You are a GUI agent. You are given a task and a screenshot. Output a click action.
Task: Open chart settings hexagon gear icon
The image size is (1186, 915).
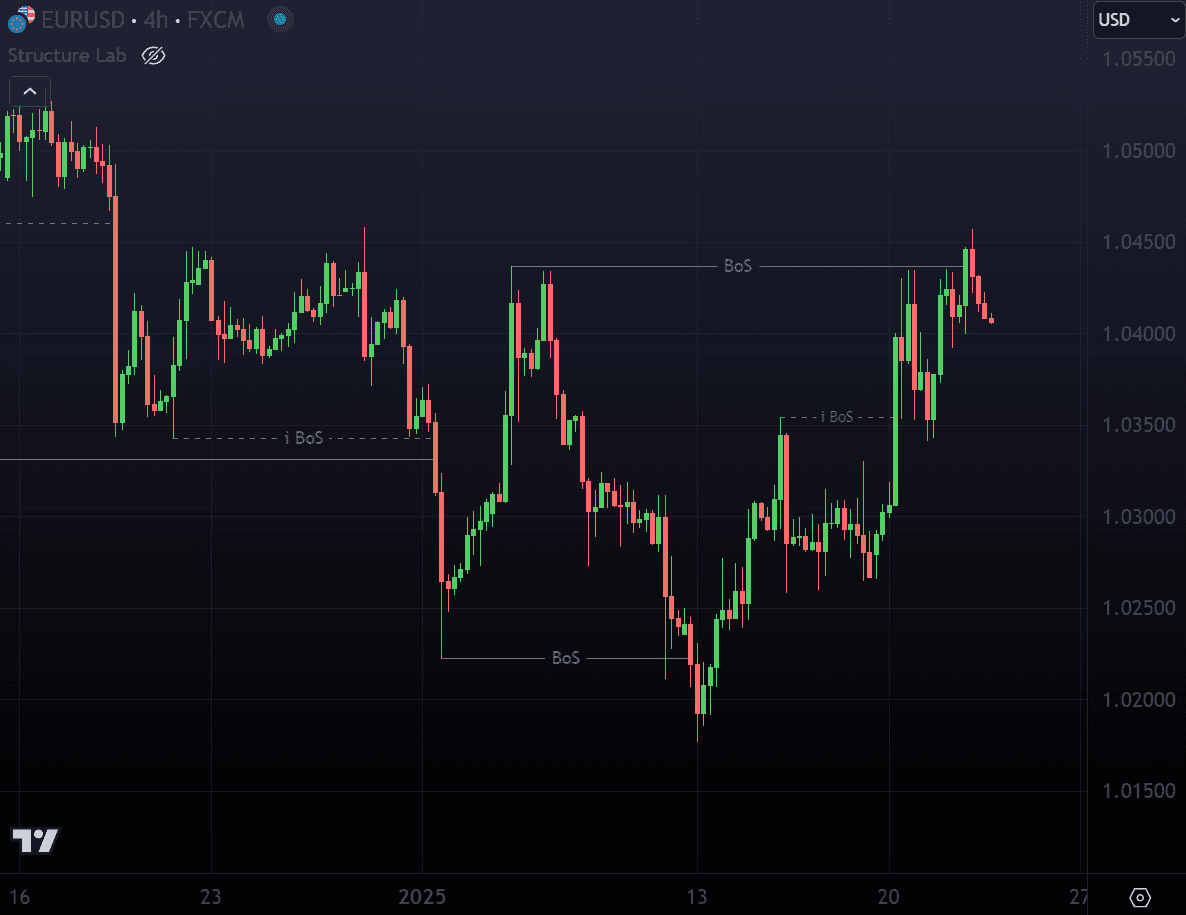[x=1140, y=897]
